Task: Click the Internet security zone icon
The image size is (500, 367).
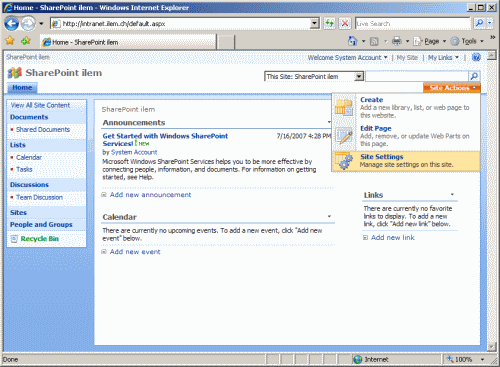Action: coord(358,359)
